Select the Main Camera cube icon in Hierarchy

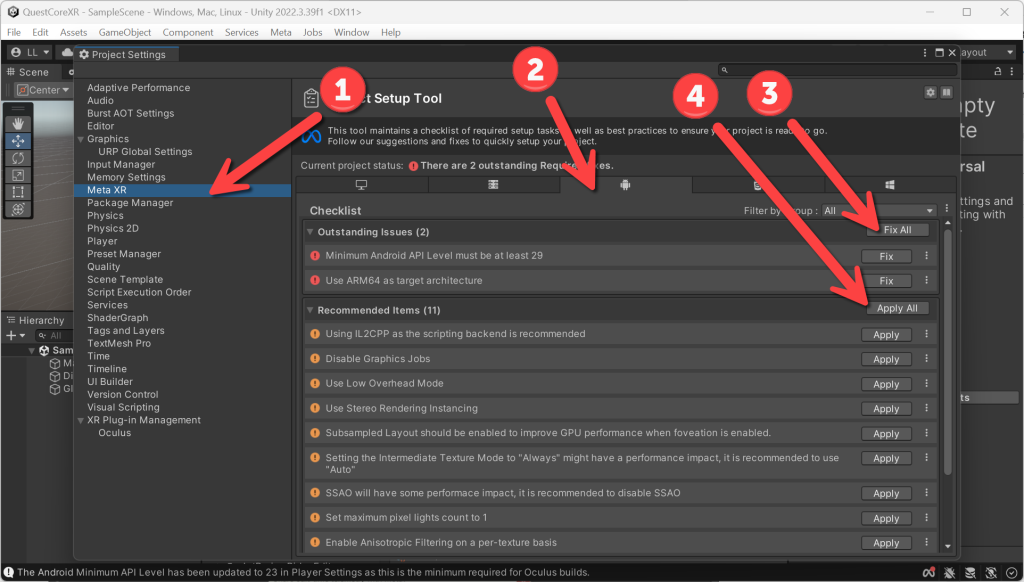55,364
